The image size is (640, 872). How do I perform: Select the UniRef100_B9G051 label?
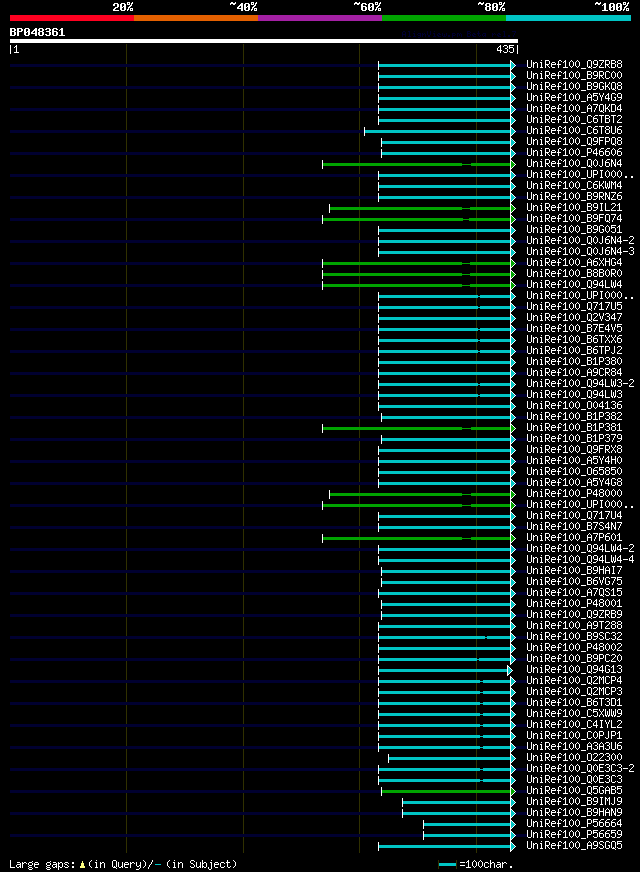coord(574,230)
